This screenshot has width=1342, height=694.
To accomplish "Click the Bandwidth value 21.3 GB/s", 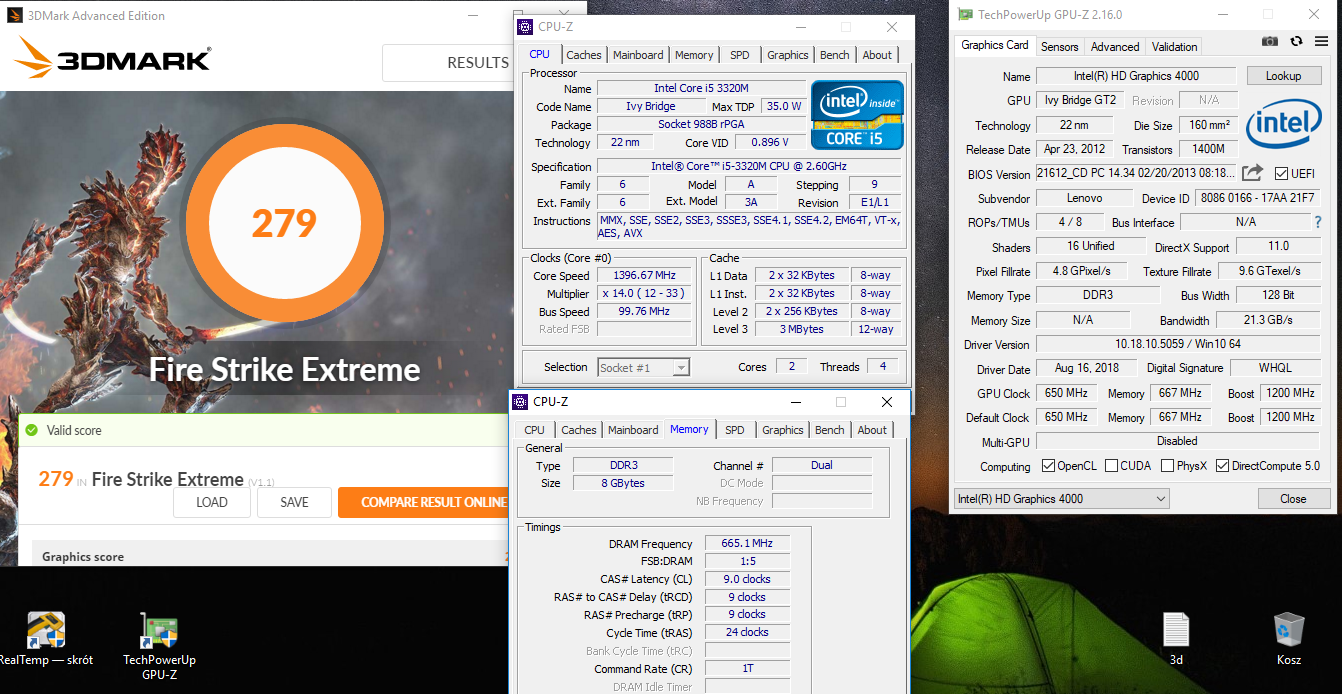I will (1268, 320).
